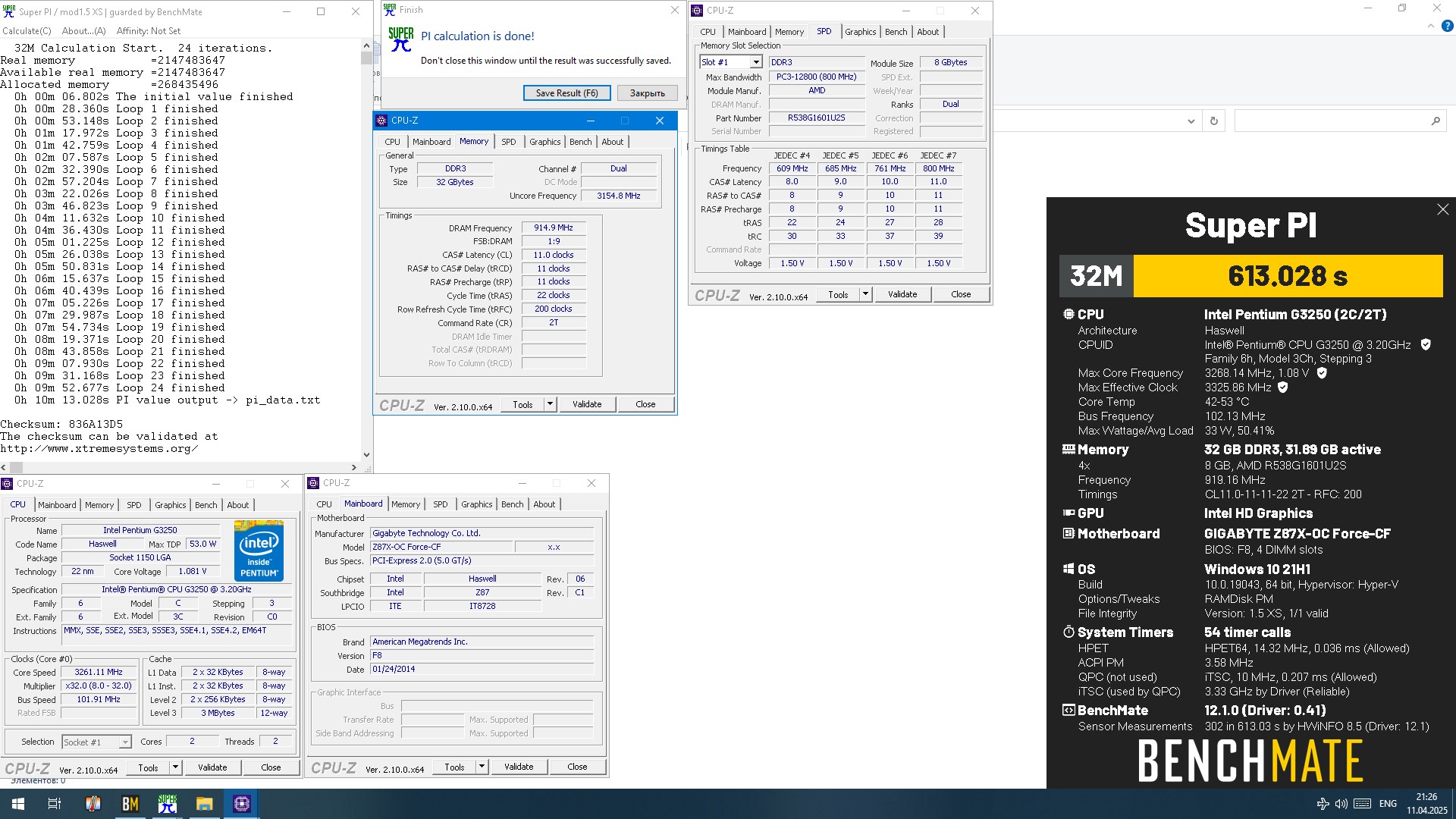Click the Intel Pentium inside logo
Viewport: 1456px width, 819px height.
pyautogui.click(x=259, y=551)
